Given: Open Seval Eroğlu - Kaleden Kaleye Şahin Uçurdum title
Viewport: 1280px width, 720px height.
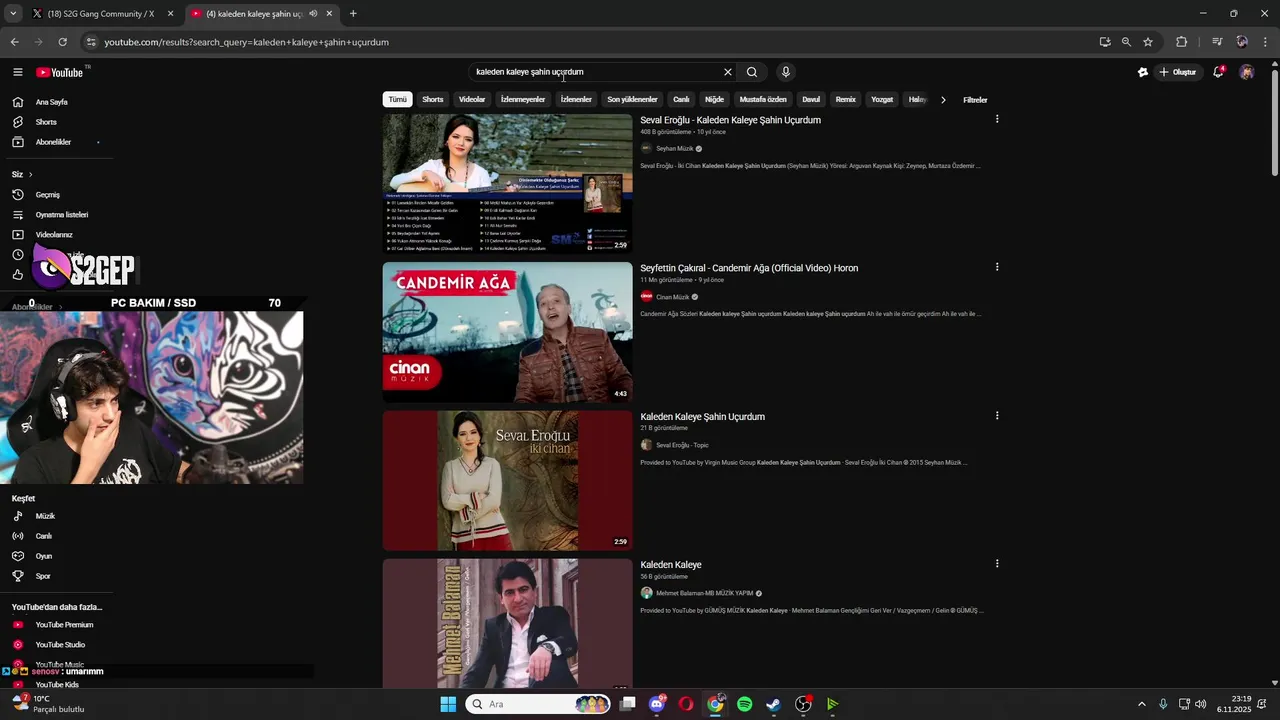Looking at the screenshot, I should (x=730, y=120).
